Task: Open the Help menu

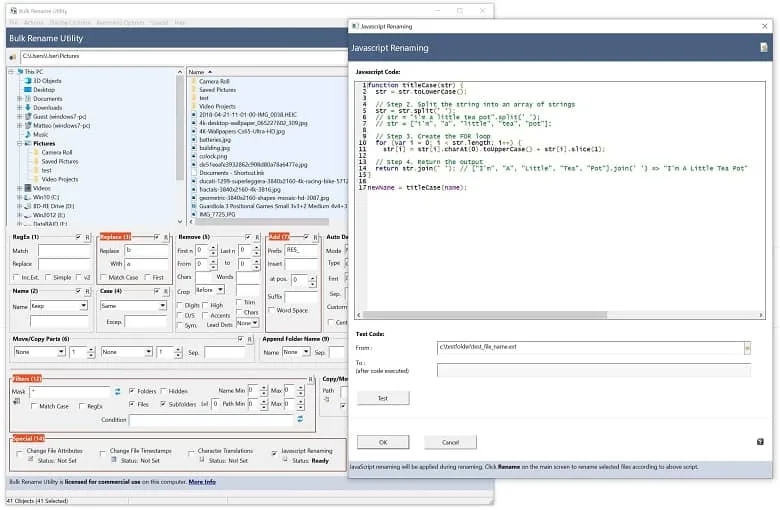Action: [180, 22]
